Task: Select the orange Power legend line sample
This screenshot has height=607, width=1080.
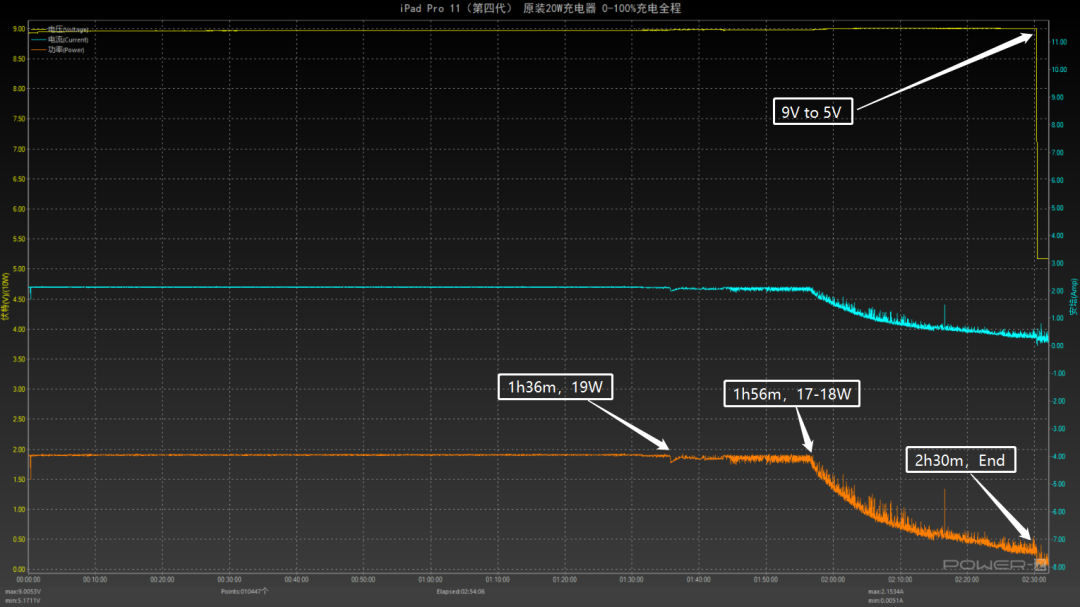Action: point(39,50)
